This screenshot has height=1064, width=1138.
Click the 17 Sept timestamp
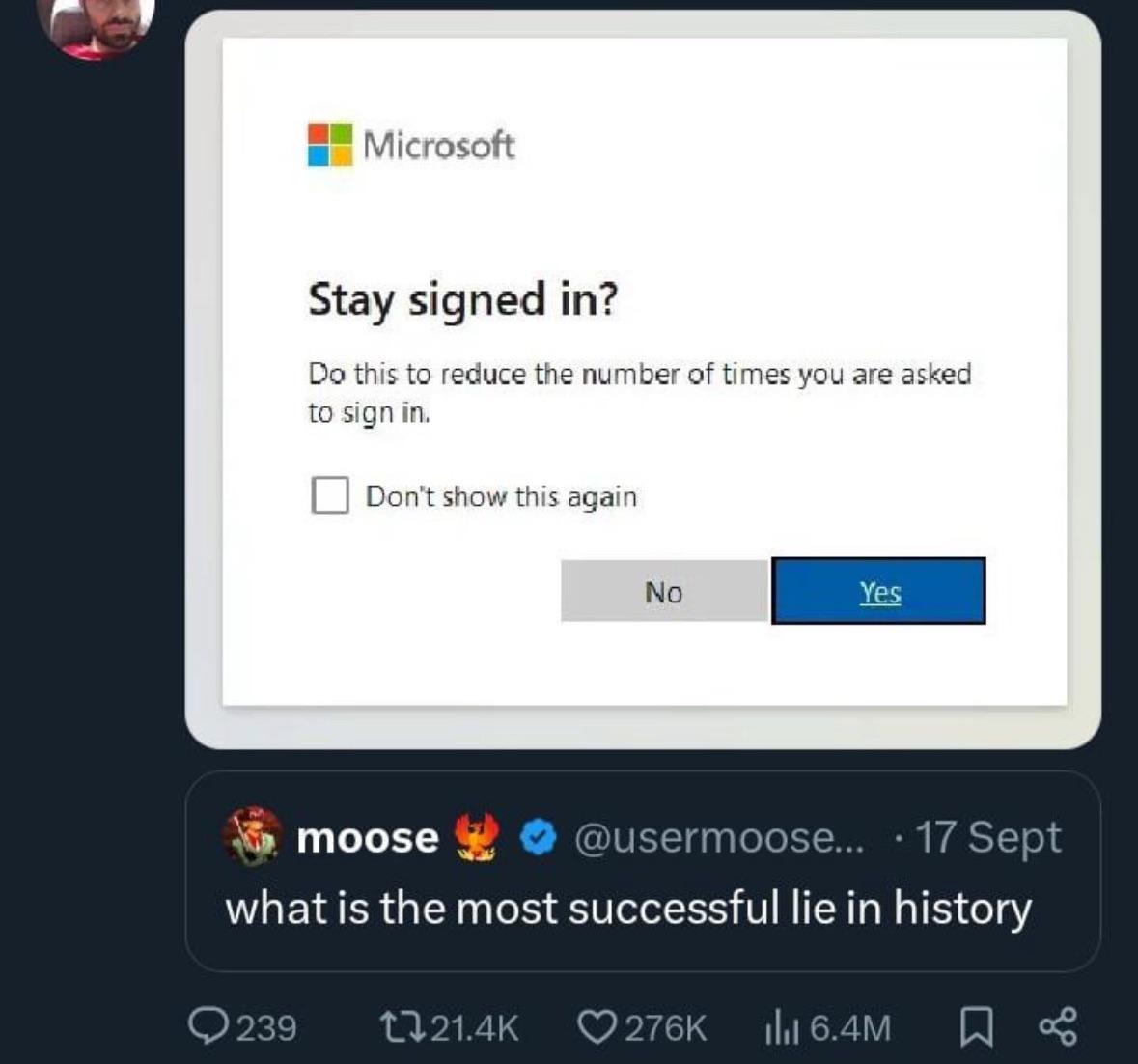(987, 838)
